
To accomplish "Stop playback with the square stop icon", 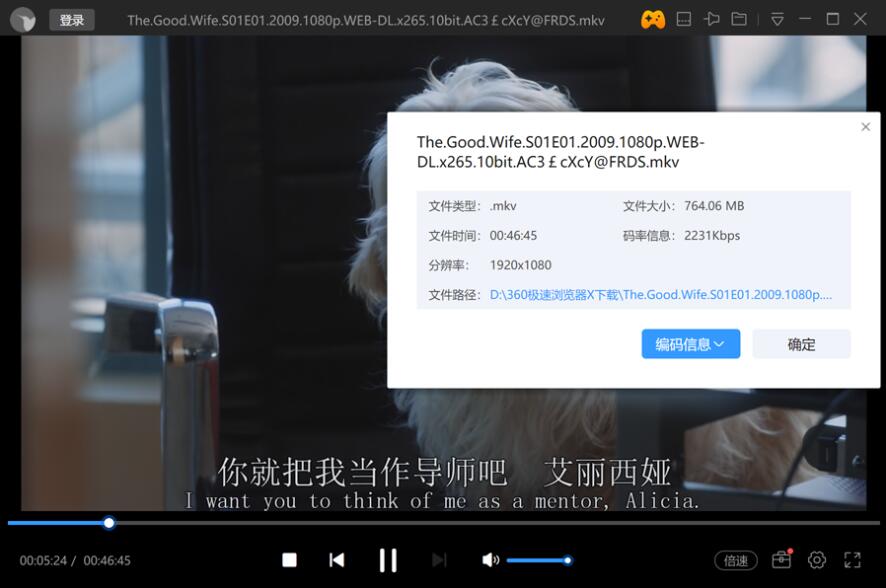I will (288, 560).
